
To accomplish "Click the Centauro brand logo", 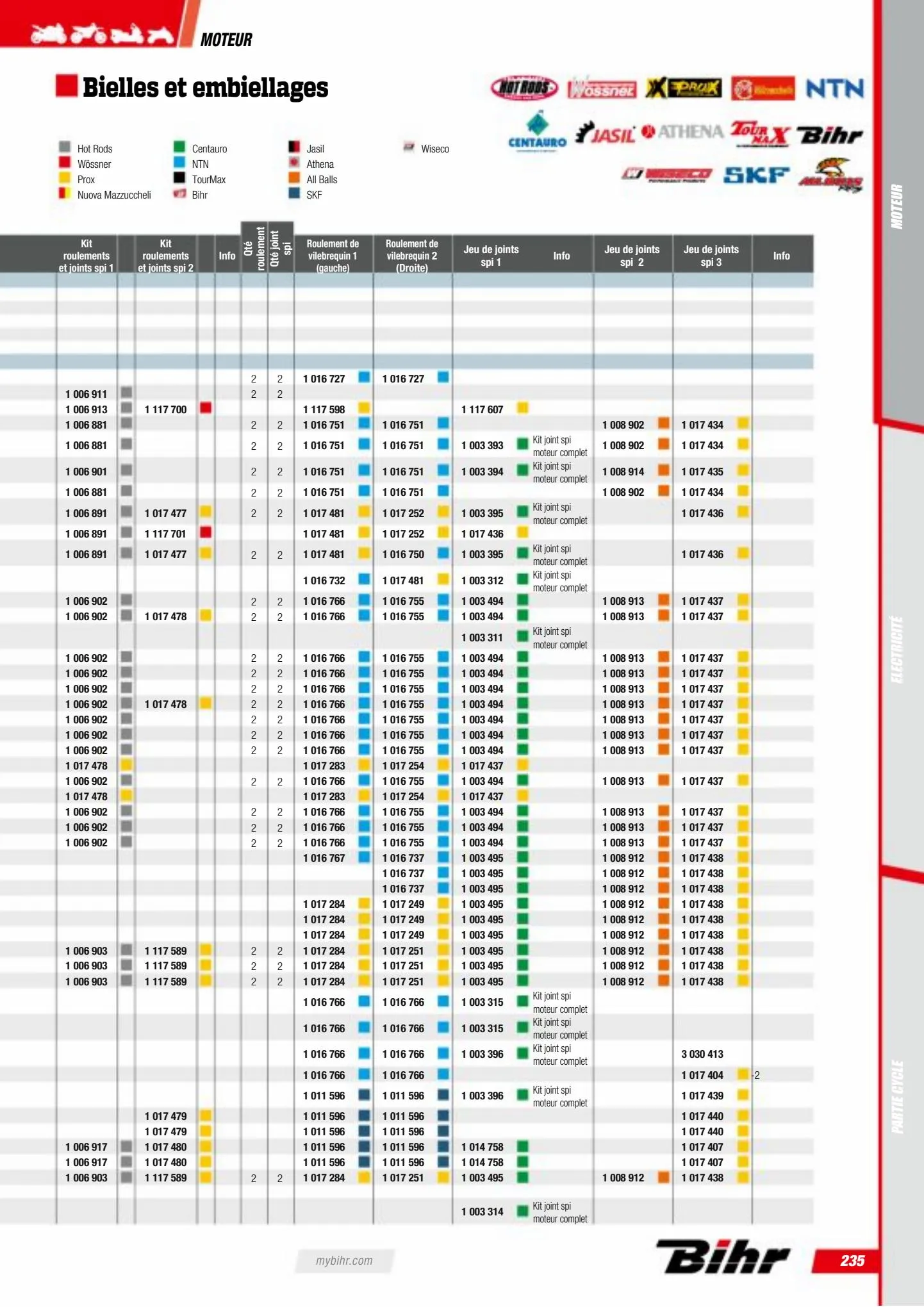I will 537,131.
